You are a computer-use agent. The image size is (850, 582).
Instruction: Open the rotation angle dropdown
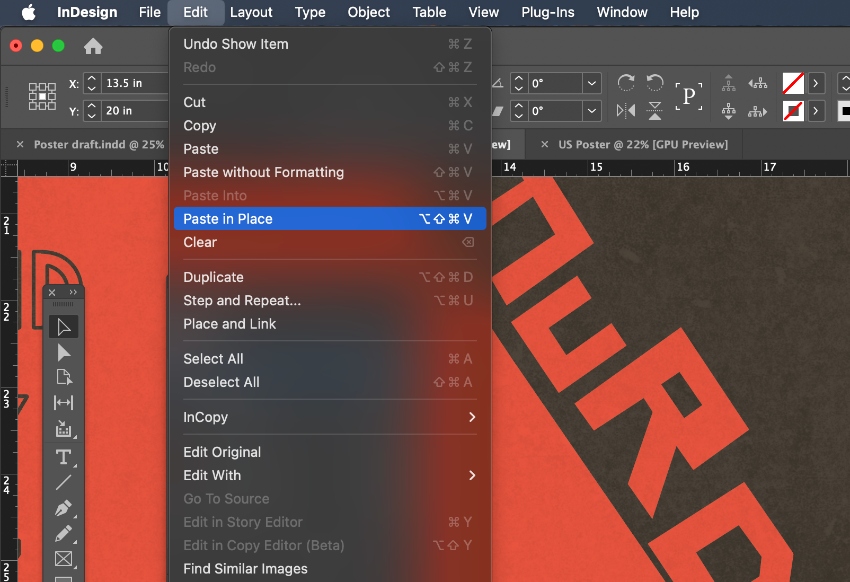(592, 83)
